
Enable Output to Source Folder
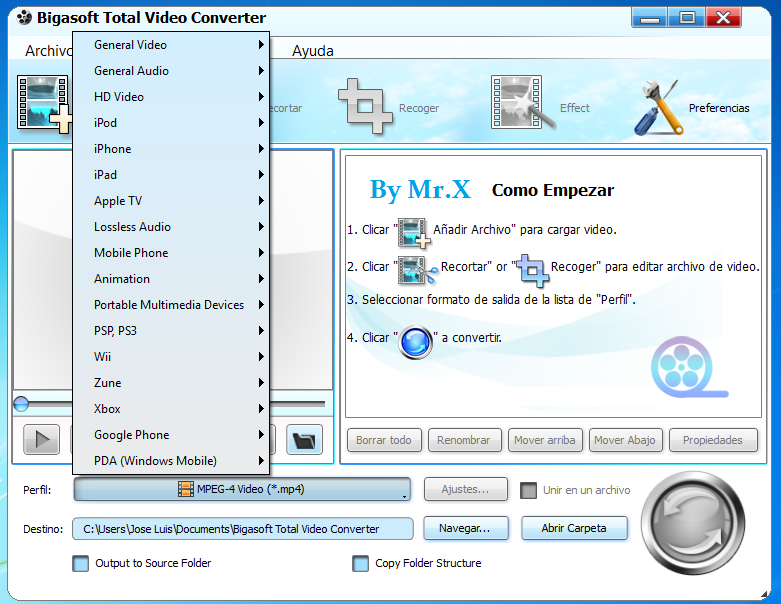pos(81,563)
